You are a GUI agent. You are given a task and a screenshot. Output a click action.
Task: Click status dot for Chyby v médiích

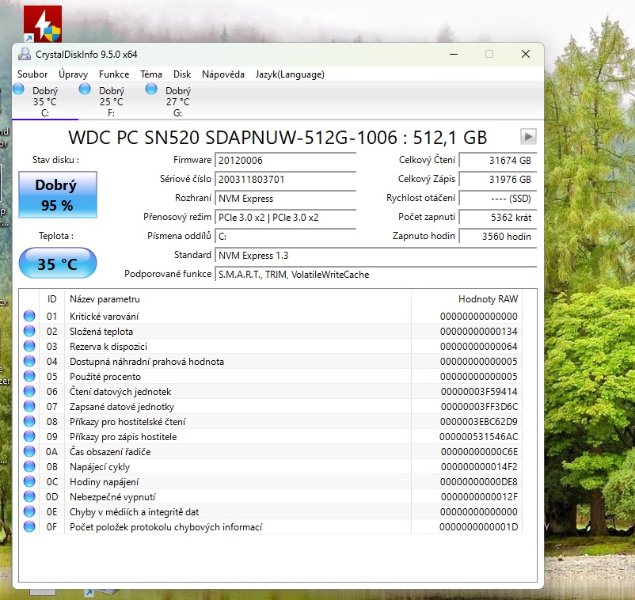point(29,511)
